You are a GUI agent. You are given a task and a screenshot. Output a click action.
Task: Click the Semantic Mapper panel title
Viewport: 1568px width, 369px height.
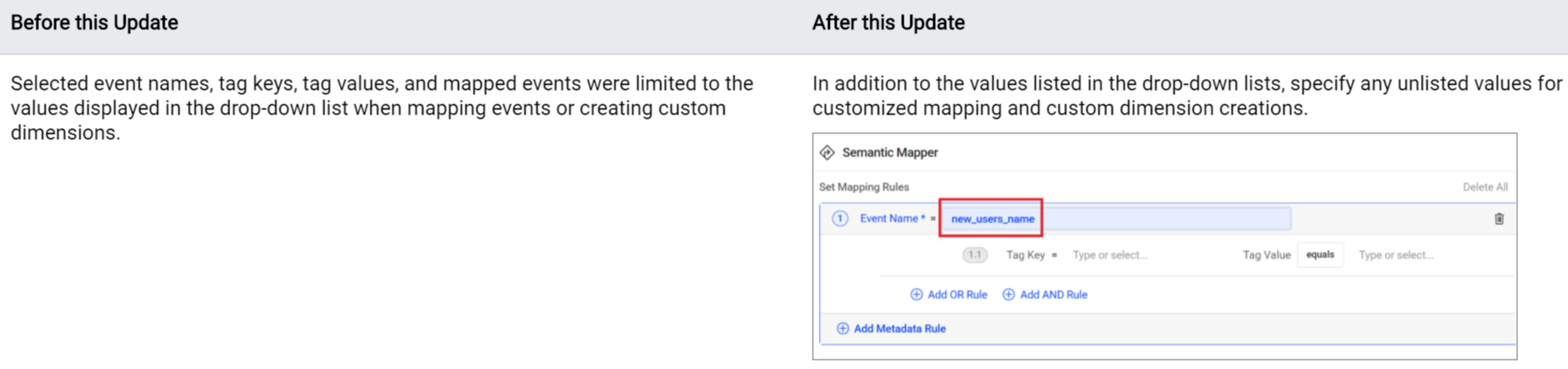(890, 153)
